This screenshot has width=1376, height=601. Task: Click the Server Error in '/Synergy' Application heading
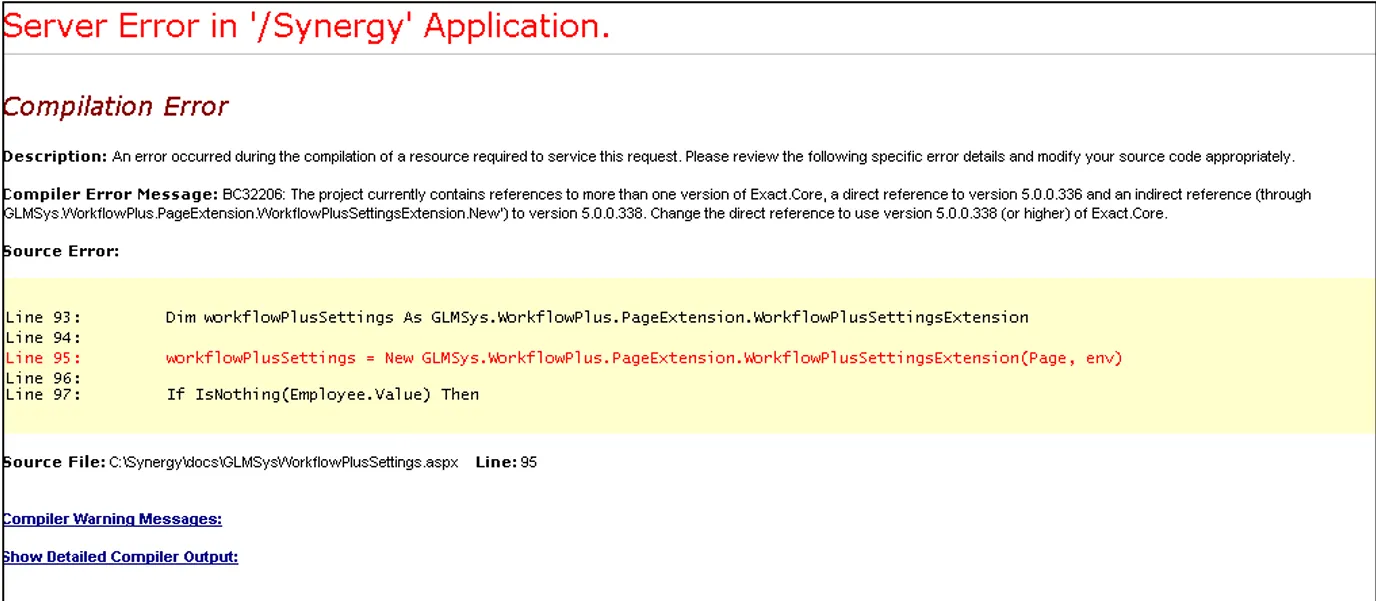pyautogui.click(x=306, y=27)
